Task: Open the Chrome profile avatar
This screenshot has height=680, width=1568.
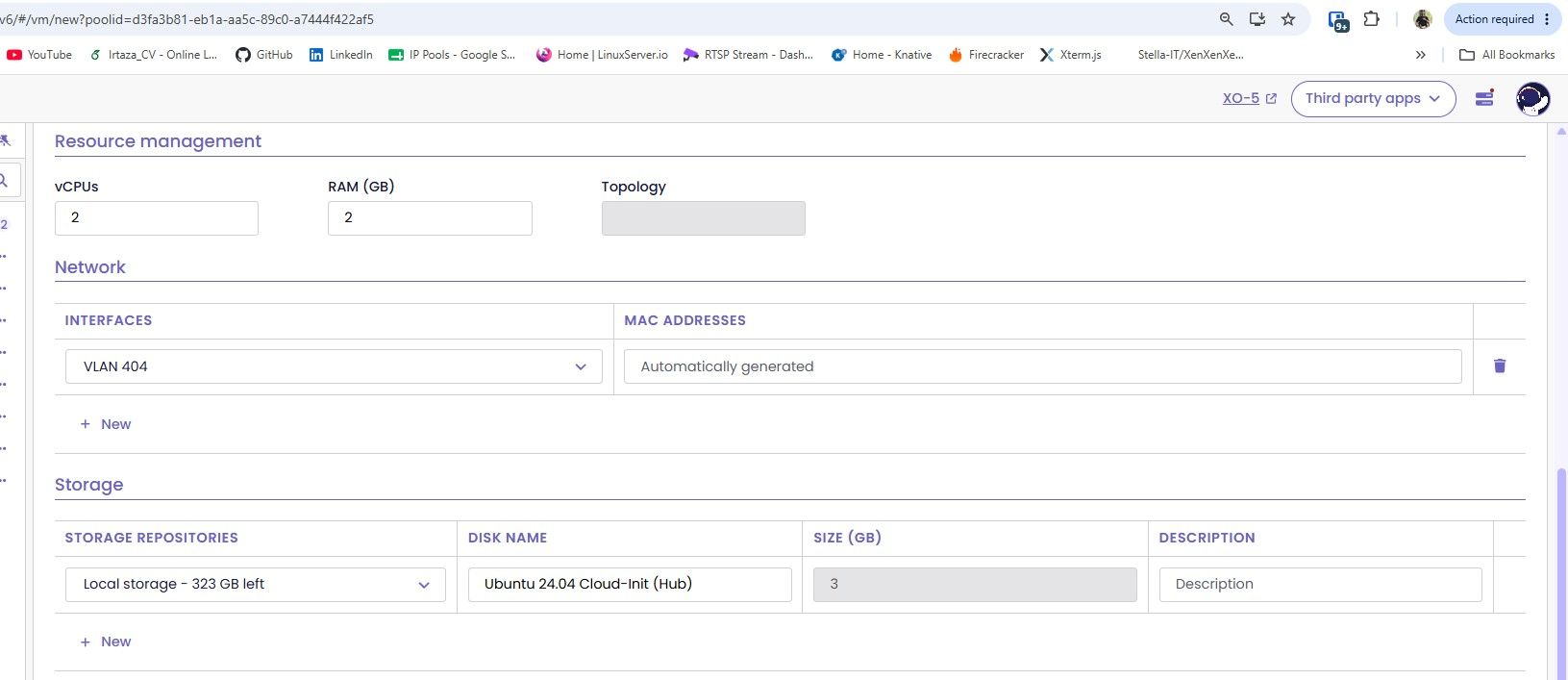Action: pos(1423,19)
